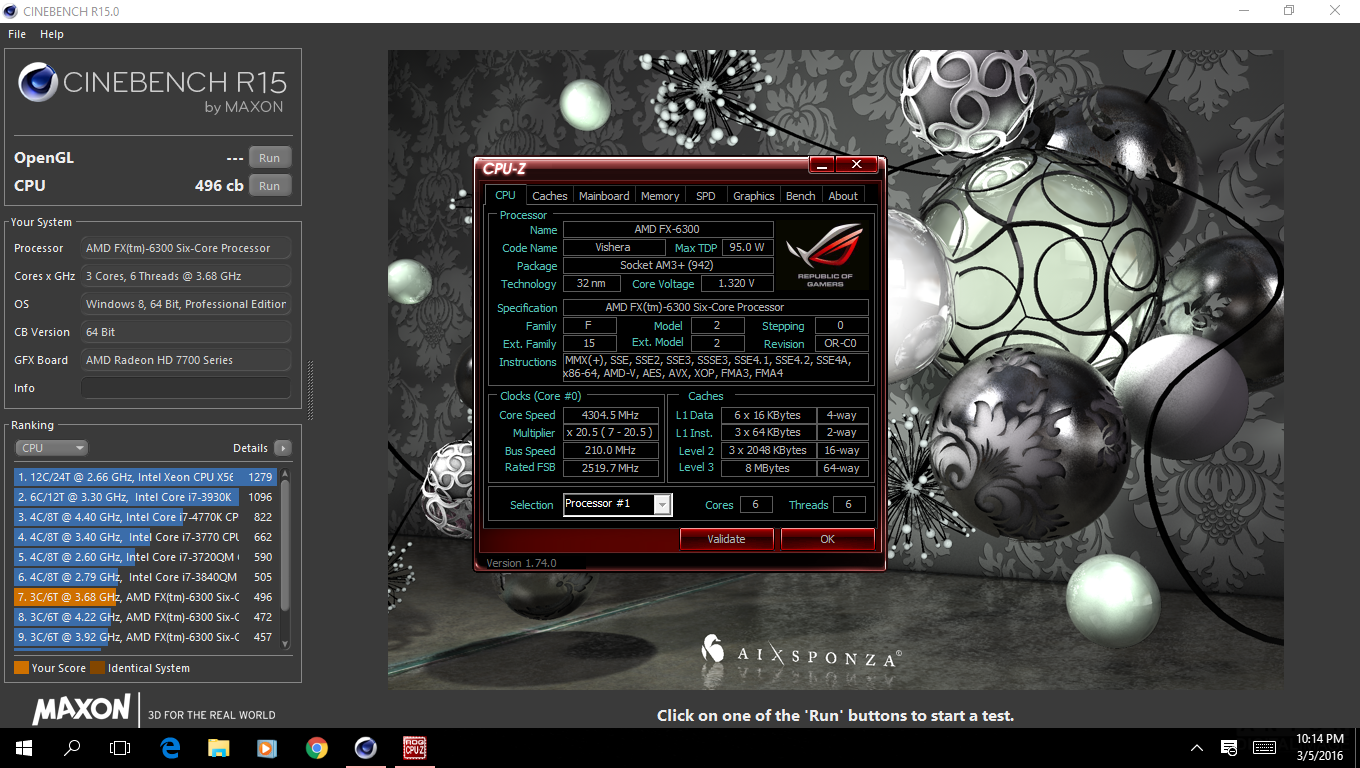The image size is (1360, 768).
Task: Open the Help menu in Cinebench
Action: pyautogui.click(x=52, y=34)
